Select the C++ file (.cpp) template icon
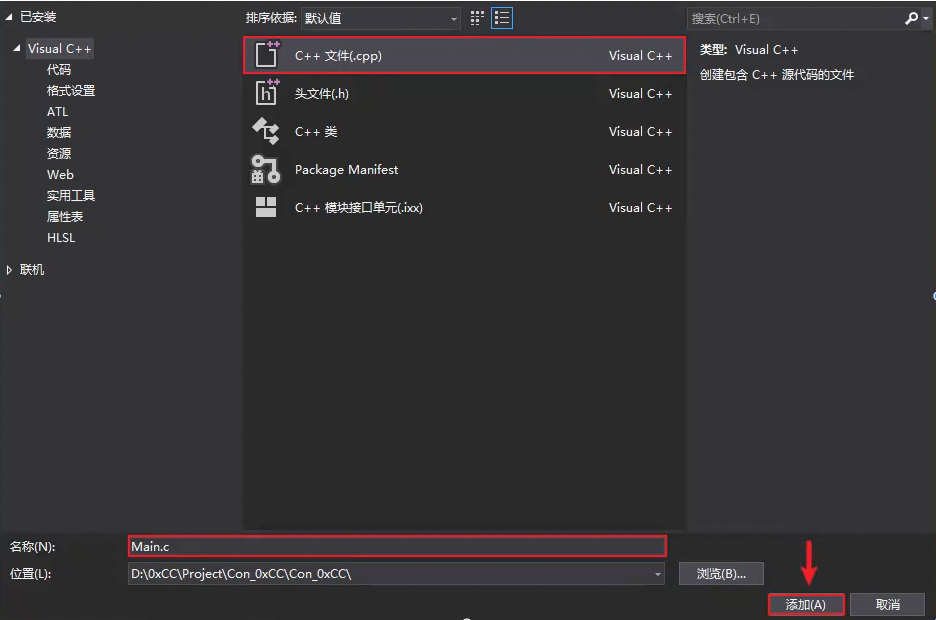Screen dimensions: 936x620 coord(267,54)
